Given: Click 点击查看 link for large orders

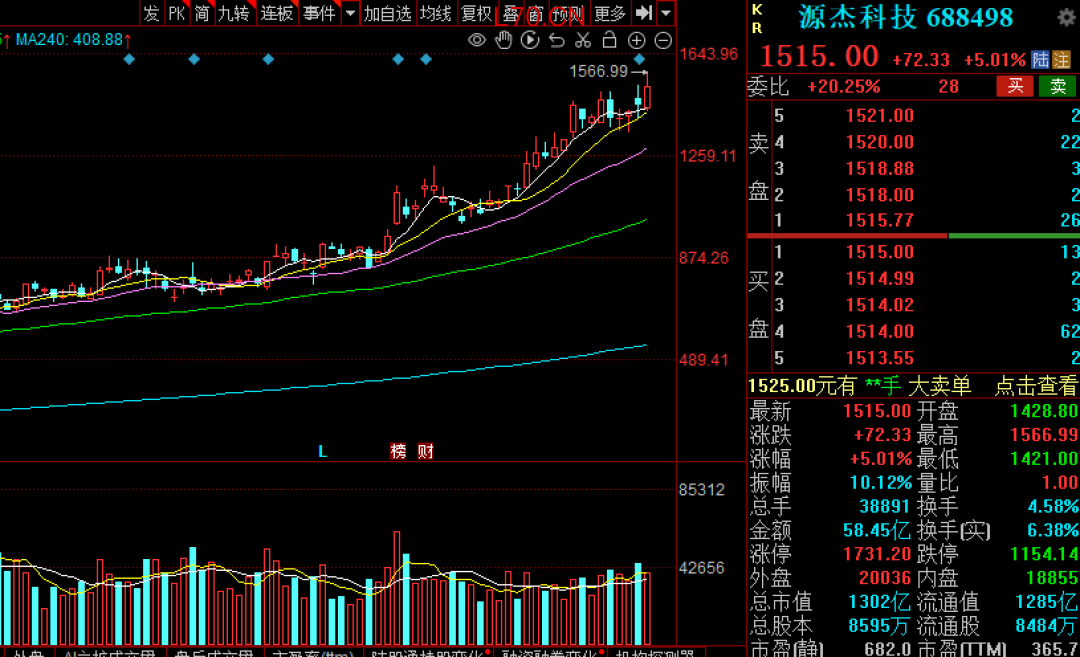Looking at the screenshot, I should coord(1035,386).
